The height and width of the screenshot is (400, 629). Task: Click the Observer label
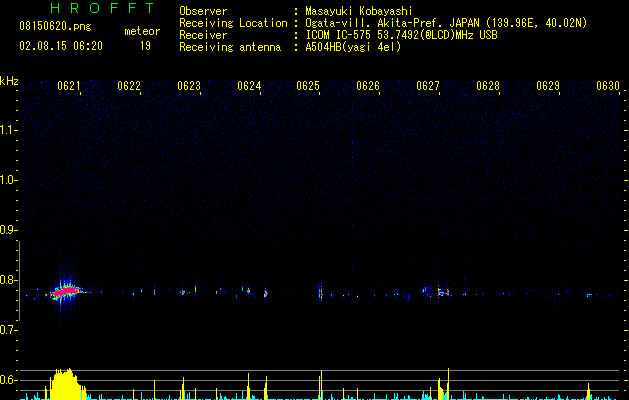pos(203,11)
